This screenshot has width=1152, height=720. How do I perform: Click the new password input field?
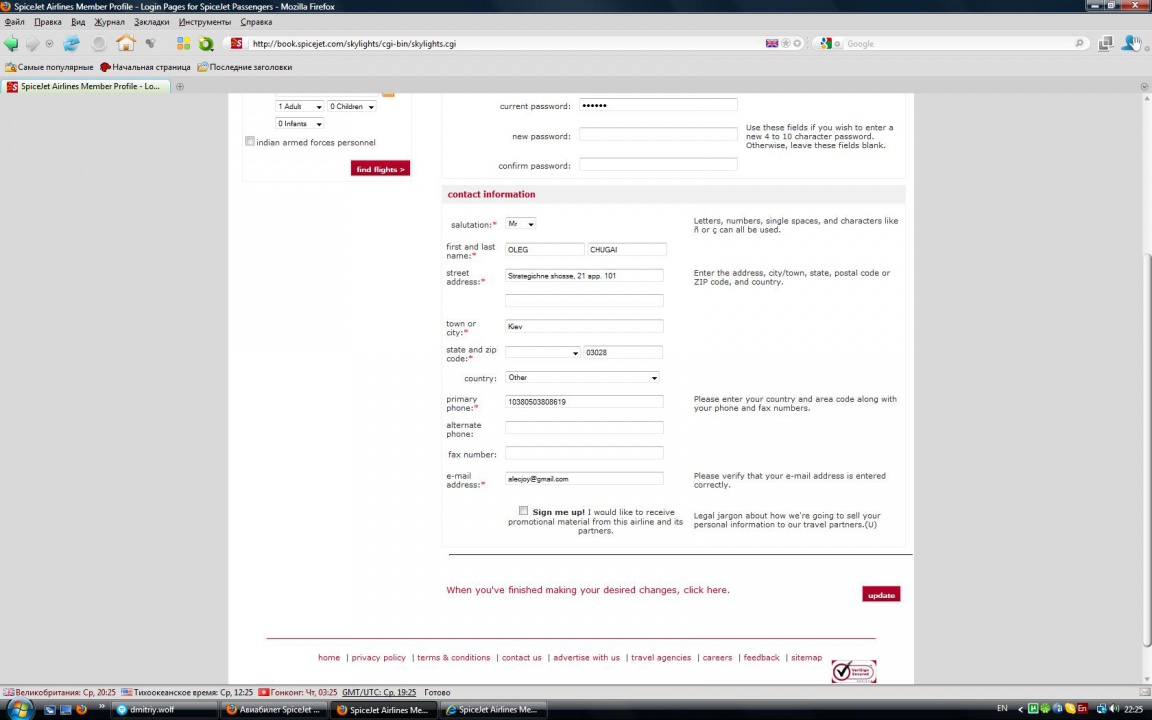point(657,135)
